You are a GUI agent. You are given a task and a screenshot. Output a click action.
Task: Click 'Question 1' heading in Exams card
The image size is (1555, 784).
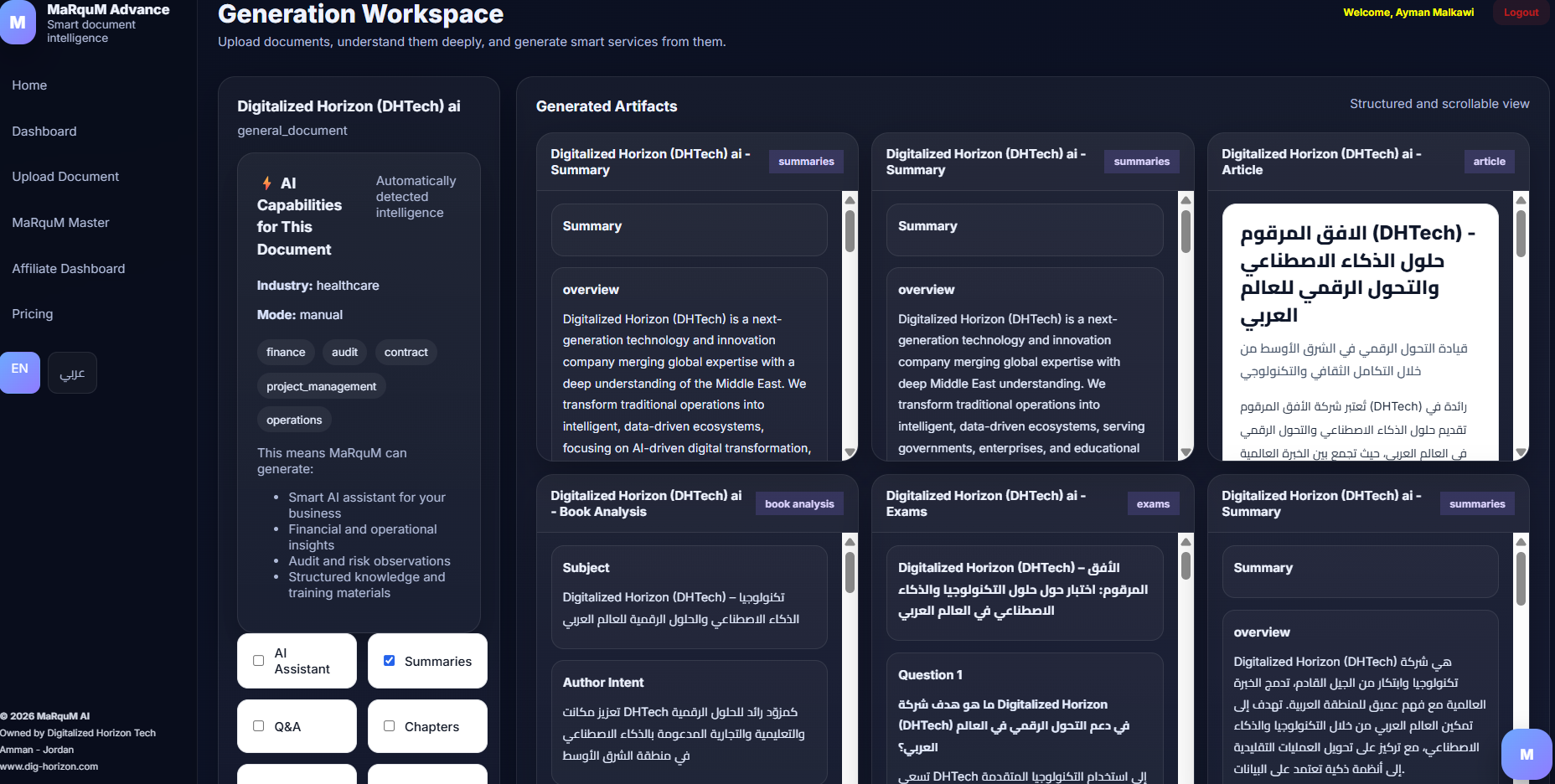[x=930, y=675]
